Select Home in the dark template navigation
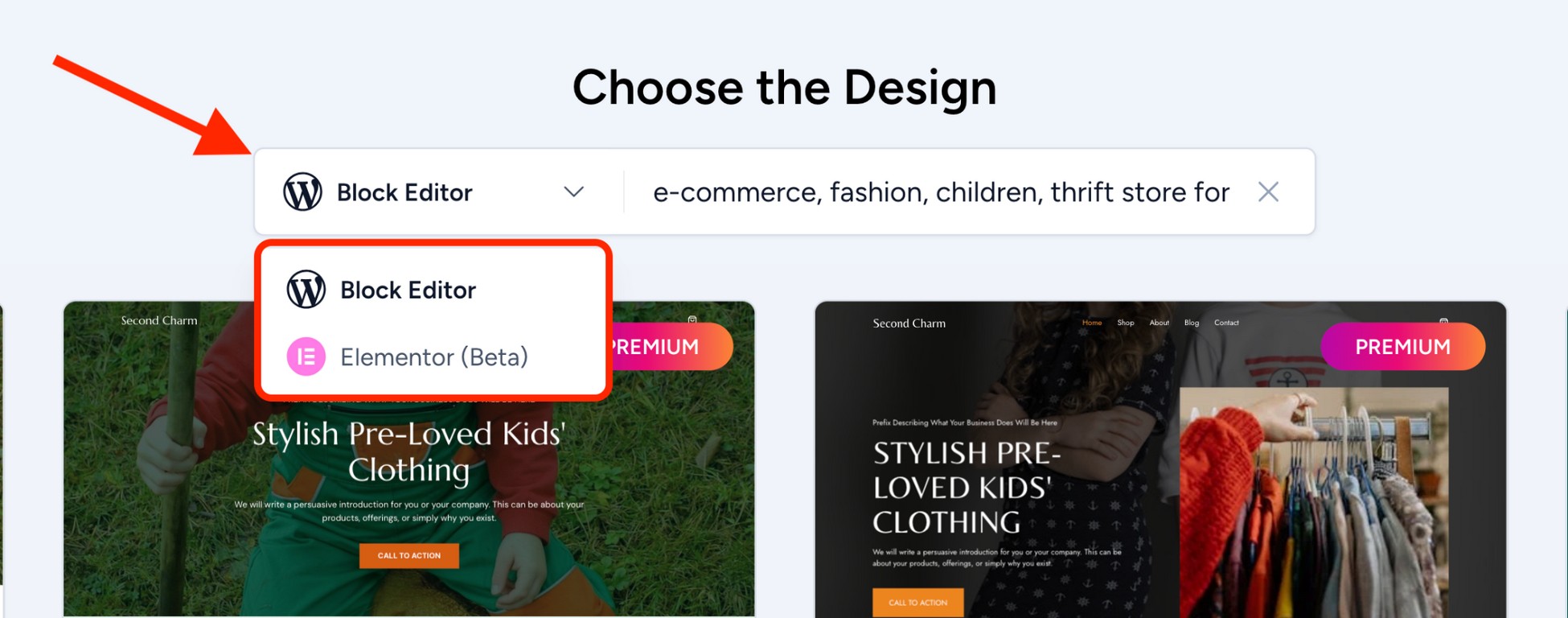The image size is (1568, 618). point(1092,322)
